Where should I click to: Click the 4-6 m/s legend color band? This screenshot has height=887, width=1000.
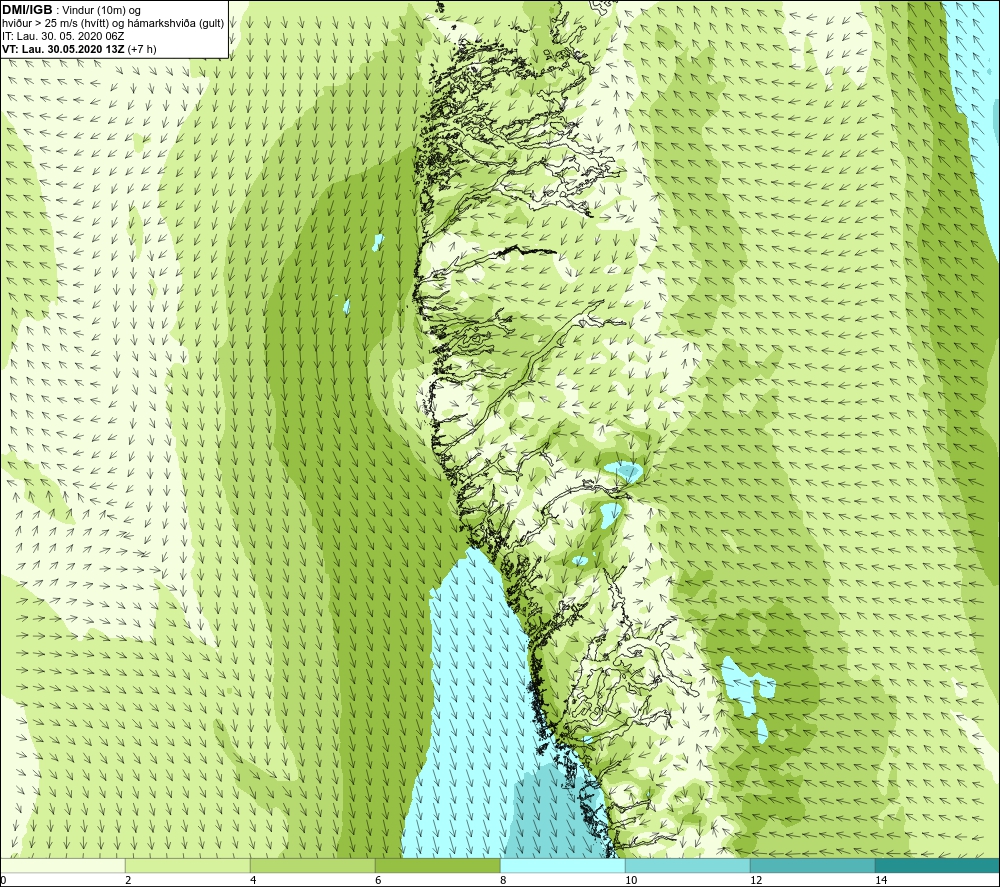tap(313, 866)
